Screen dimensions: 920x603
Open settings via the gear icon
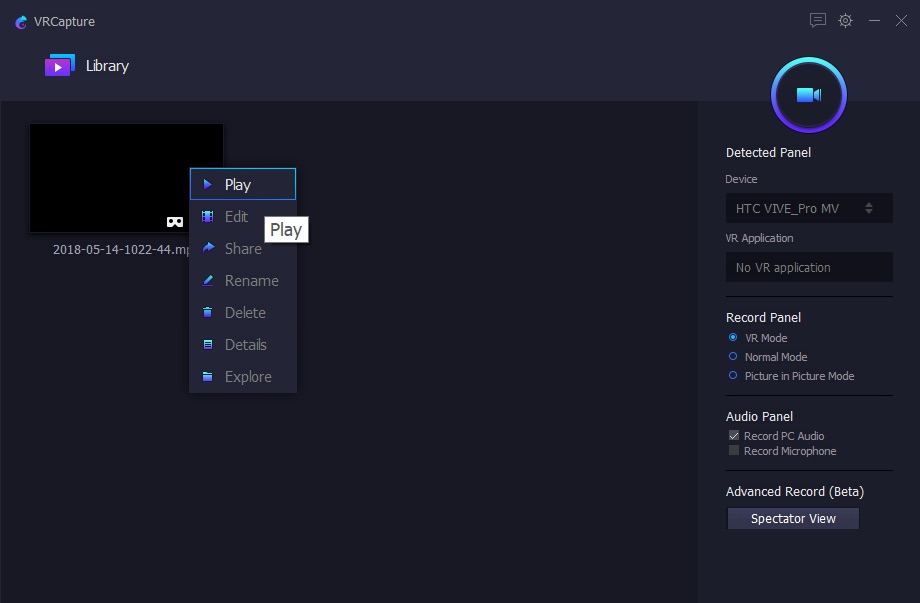coord(845,21)
